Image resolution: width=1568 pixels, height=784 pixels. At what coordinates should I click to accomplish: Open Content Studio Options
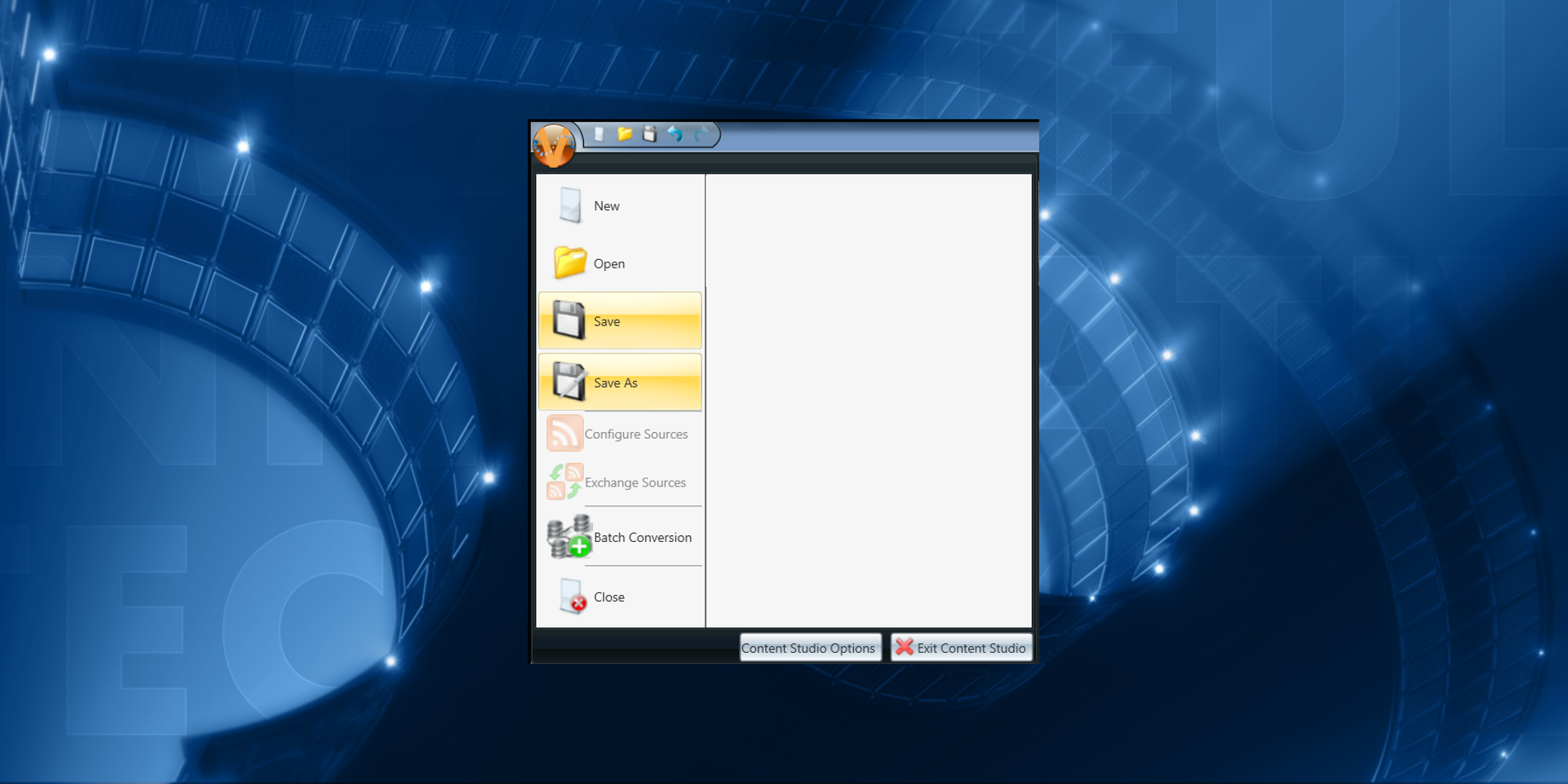click(810, 648)
